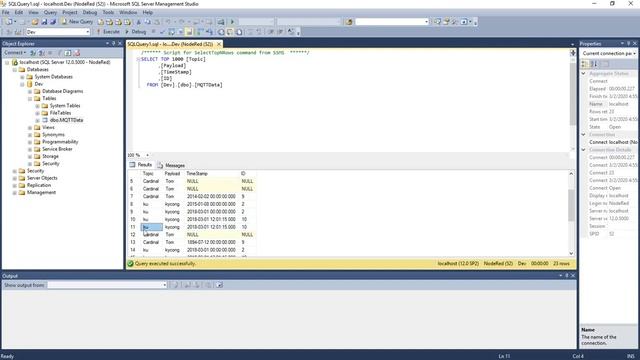Click Properties panel Categorized view icon
The height and width of the screenshot is (360, 640).
point(584,64)
